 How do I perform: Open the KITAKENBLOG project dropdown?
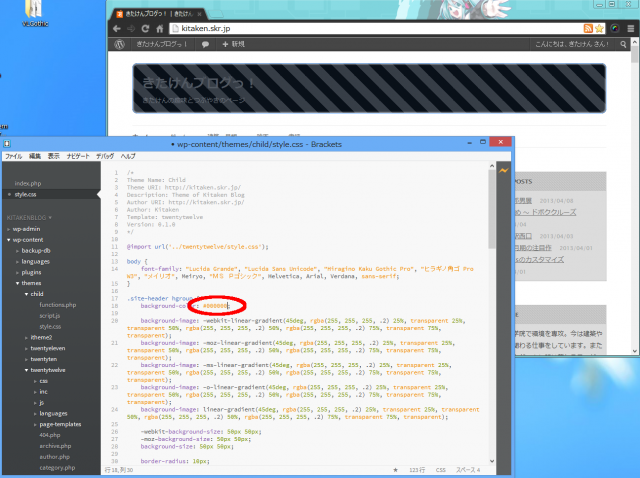(30, 216)
